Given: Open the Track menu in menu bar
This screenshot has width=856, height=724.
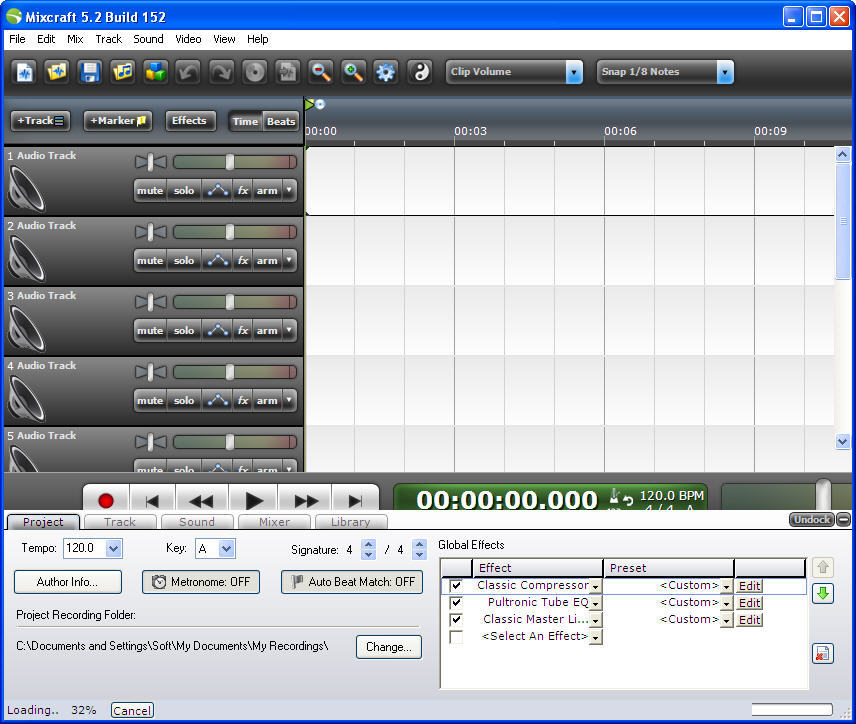Looking at the screenshot, I should coord(108,39).
